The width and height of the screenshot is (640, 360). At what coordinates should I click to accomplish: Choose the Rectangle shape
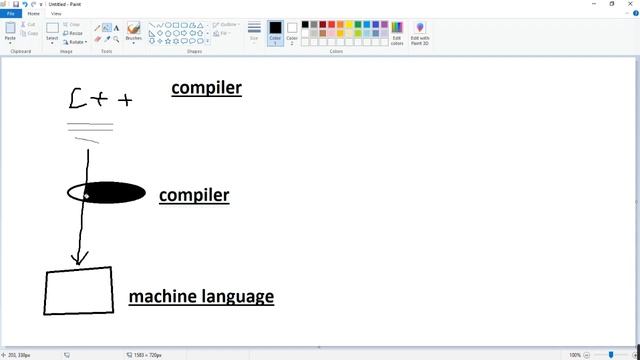pos(176,25)
